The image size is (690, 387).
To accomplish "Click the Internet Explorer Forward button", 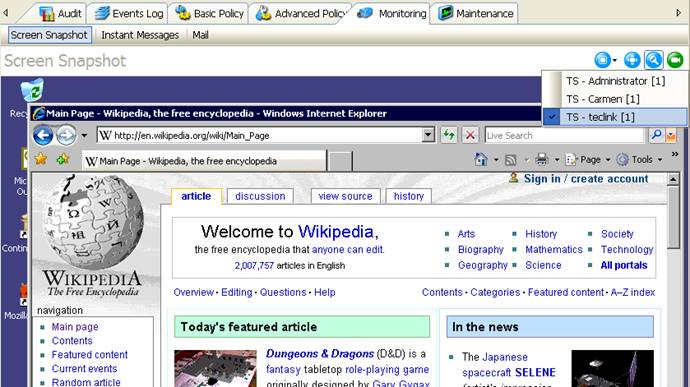I will pyautogui.click(x=66, y=135).
